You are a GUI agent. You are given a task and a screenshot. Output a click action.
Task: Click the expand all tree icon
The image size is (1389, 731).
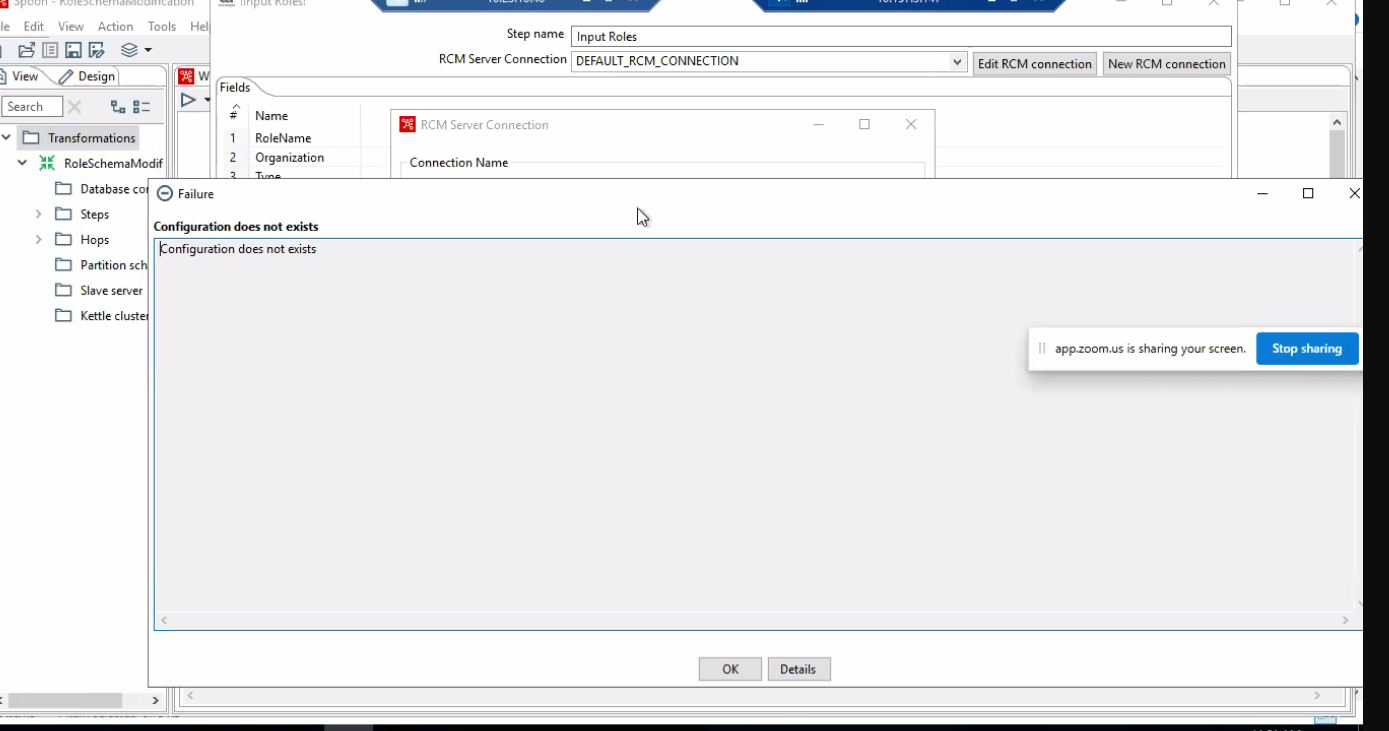click(x=118, y=107)
